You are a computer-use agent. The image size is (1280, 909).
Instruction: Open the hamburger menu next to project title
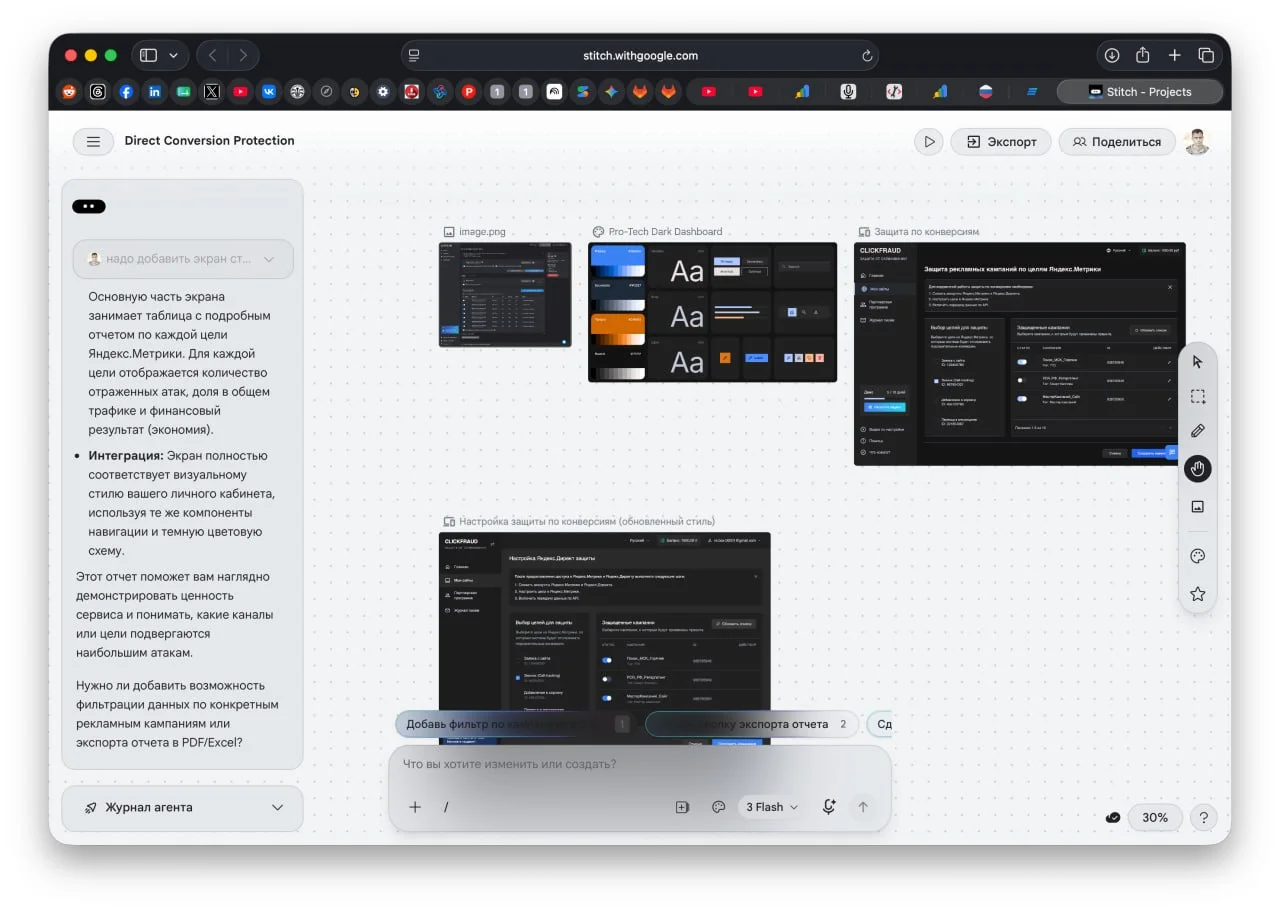pyautogui.click(x=93, y=142)
